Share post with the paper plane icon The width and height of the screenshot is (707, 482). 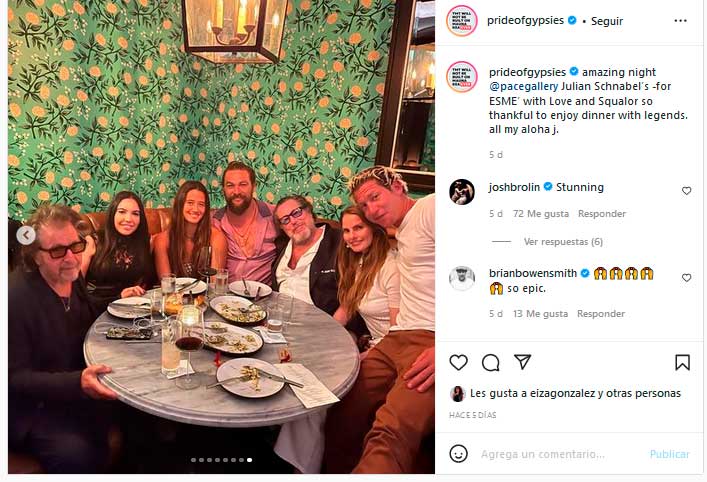tap(522, 362)
